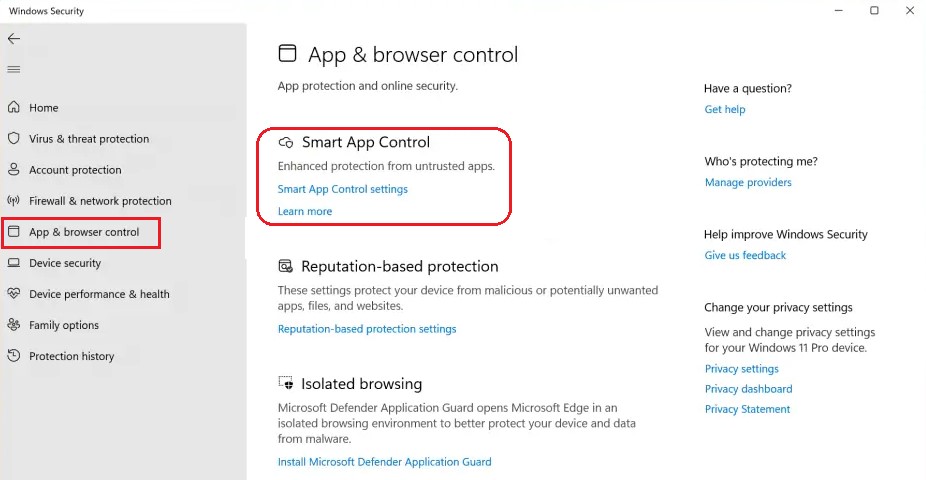
Task: Click Give us feedback link
Action: coord(745,256)
